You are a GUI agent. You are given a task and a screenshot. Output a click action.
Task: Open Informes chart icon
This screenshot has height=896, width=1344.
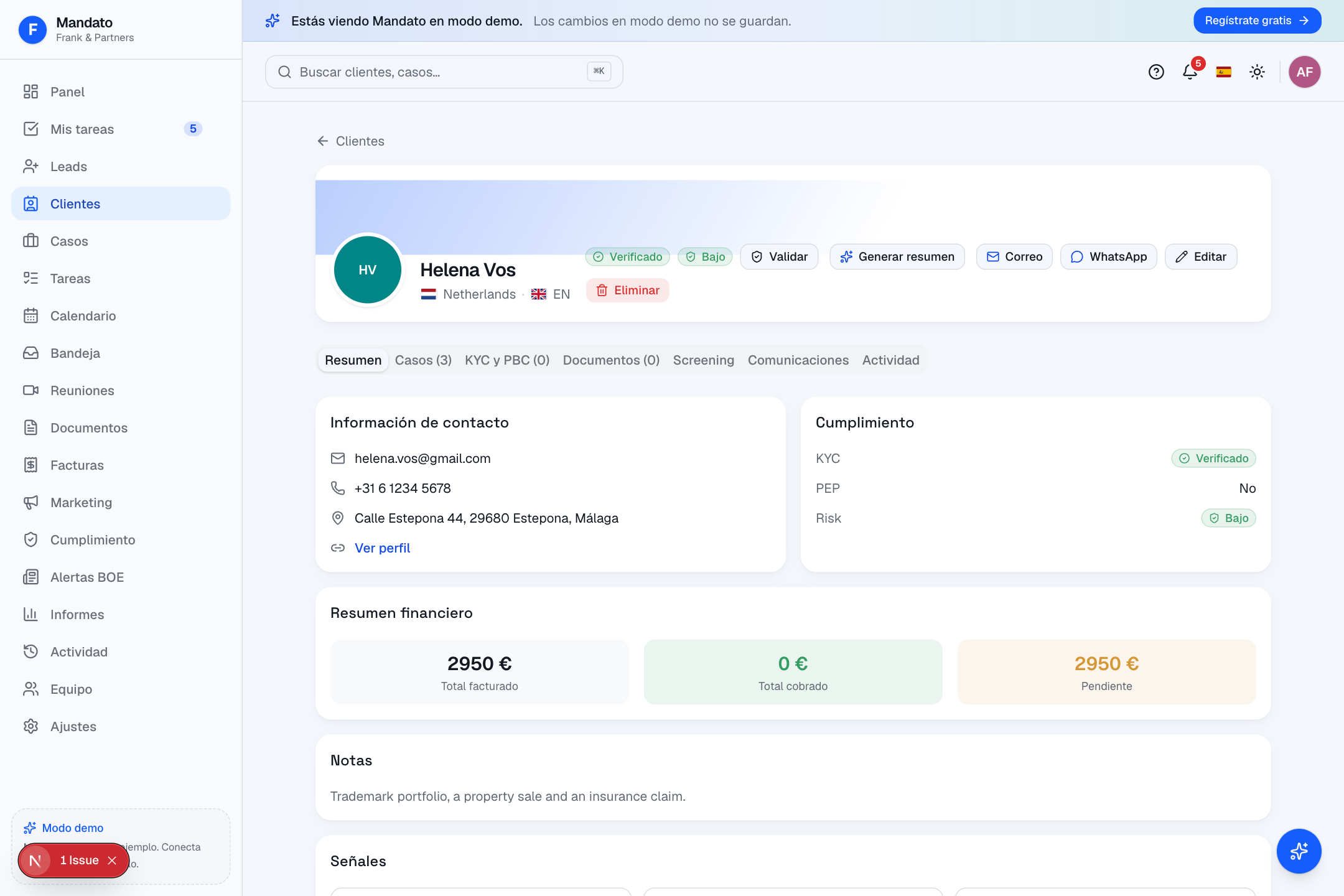click(30, 614)
